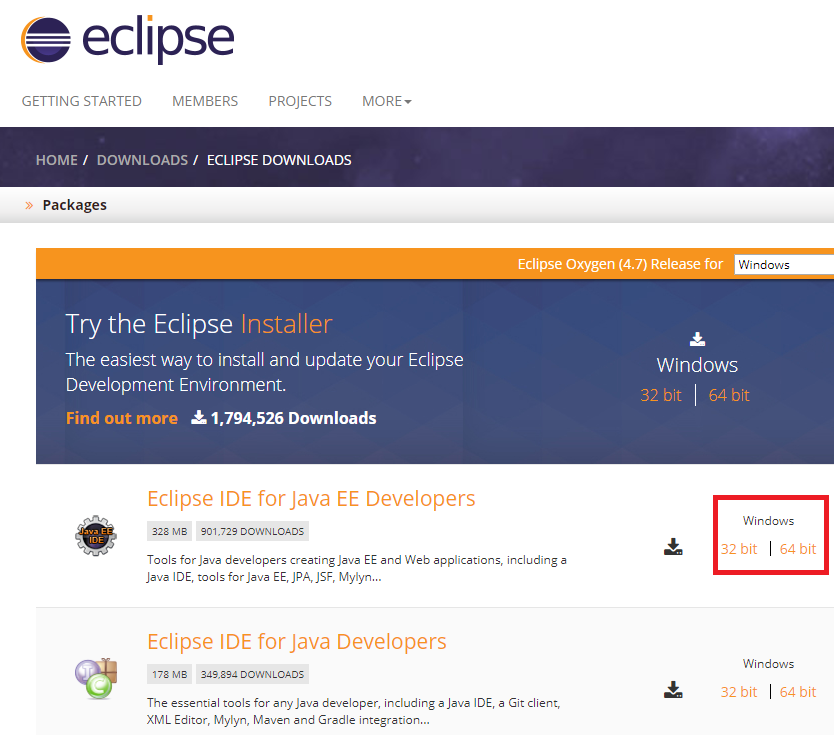Screen dimensions: 834x735
Task: Go to Home breadcrumb
Action: [x=56, y=160]
